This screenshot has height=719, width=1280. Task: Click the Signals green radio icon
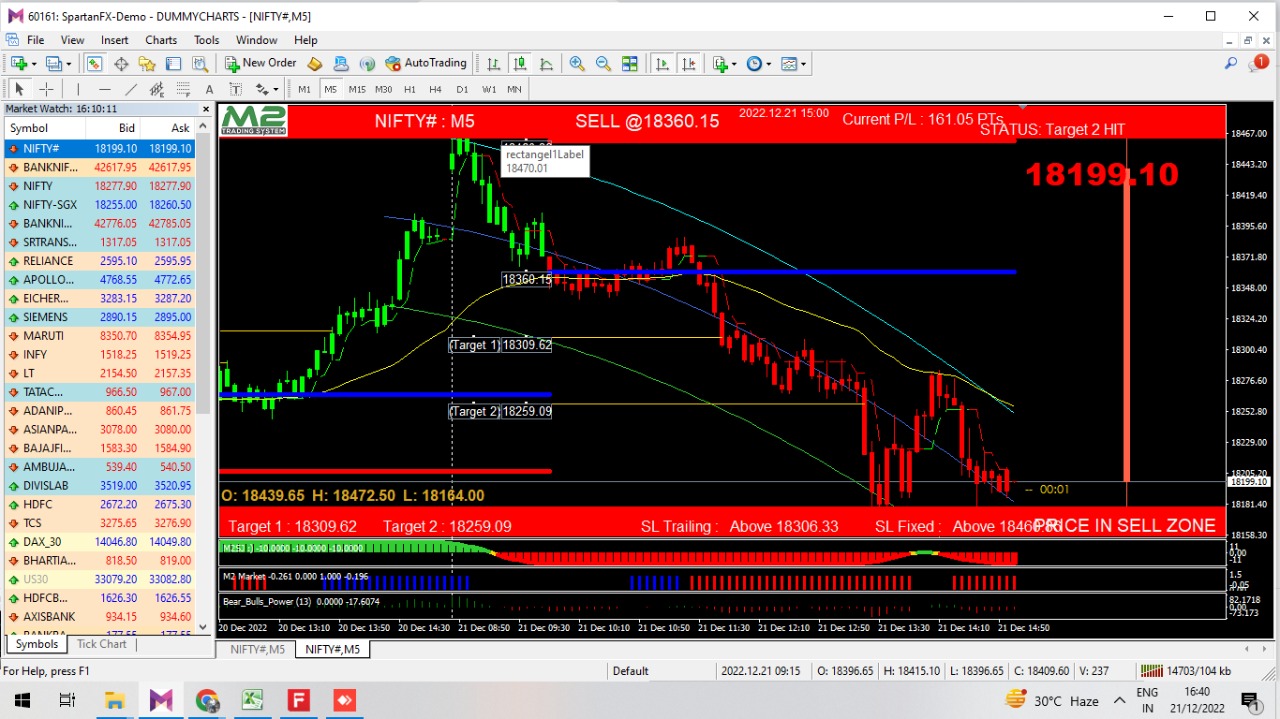coord(367,63)
